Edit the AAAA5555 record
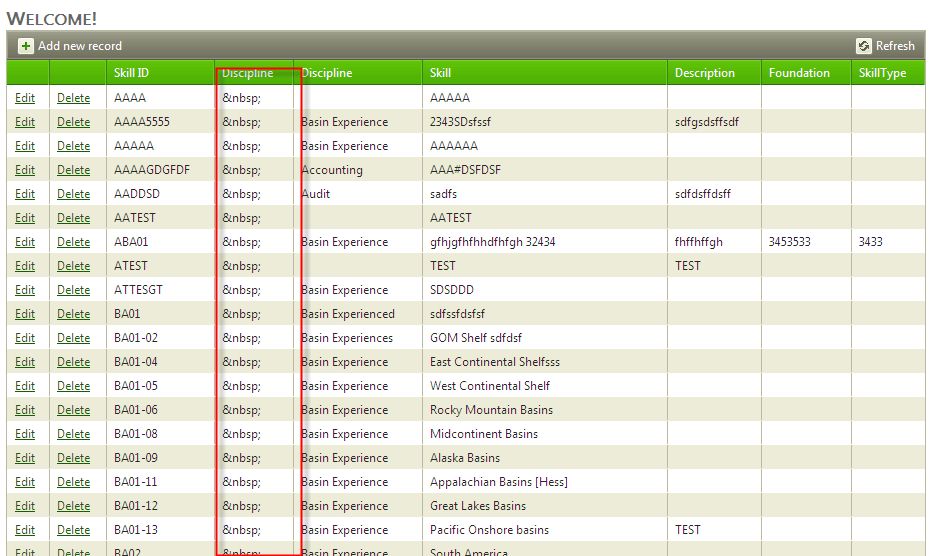 pos(25,122)
